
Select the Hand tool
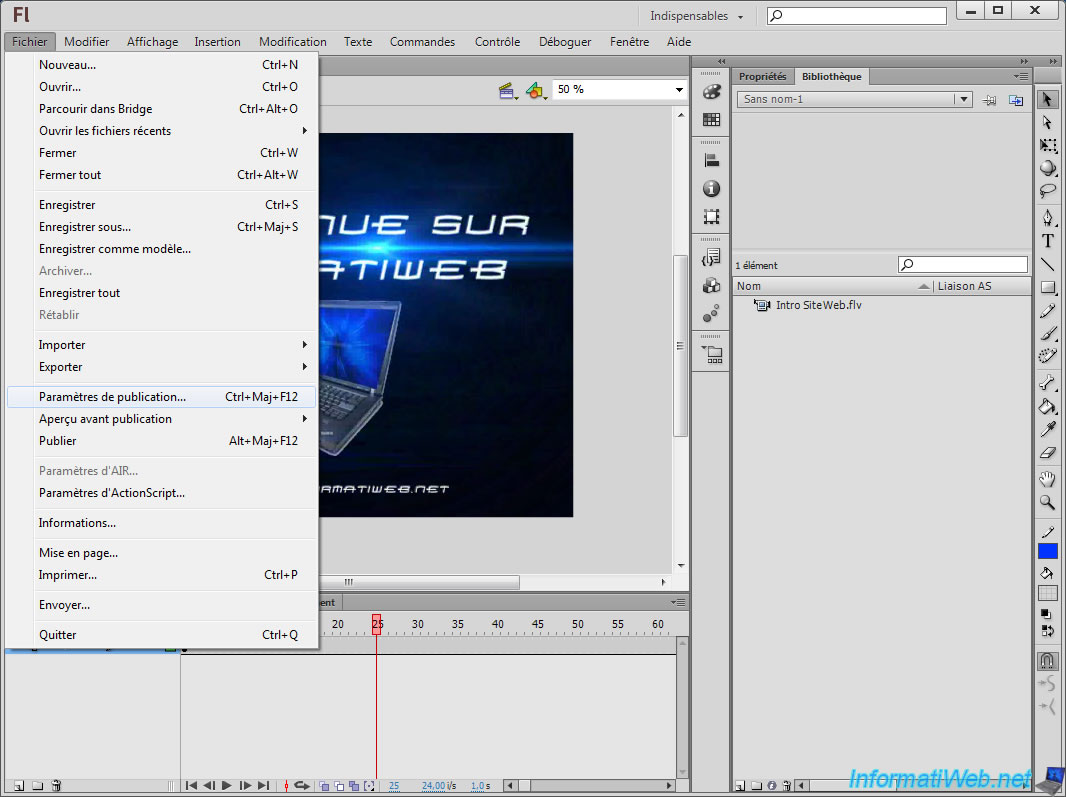coord(1047,478)
